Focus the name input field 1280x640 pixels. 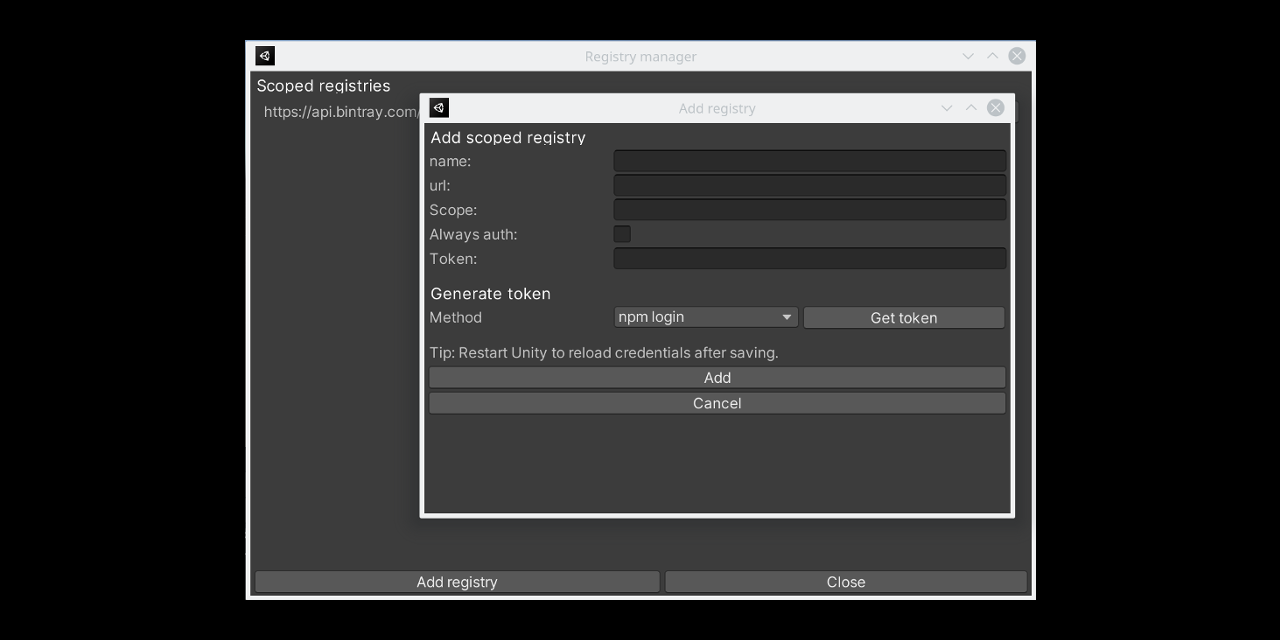pos(809,161)
